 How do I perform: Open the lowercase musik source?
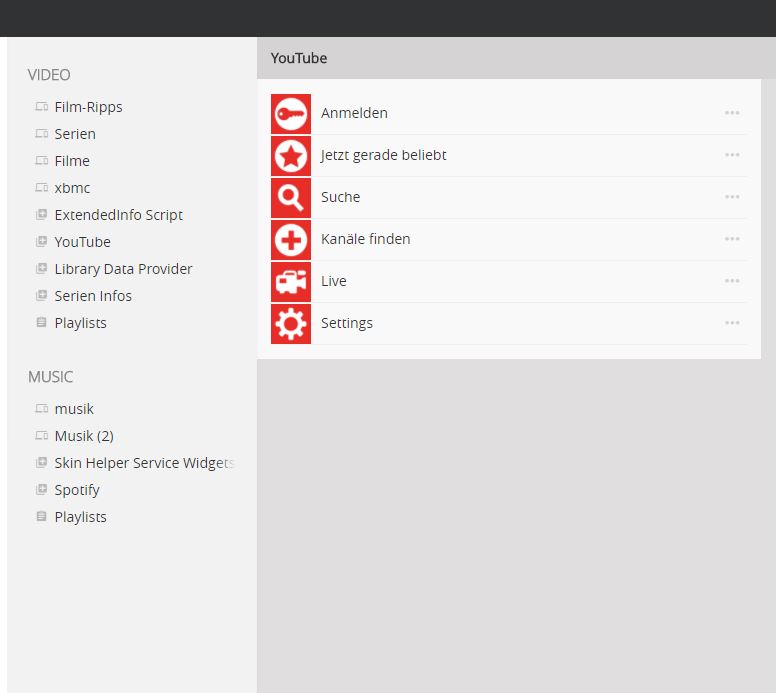point(74,409)
